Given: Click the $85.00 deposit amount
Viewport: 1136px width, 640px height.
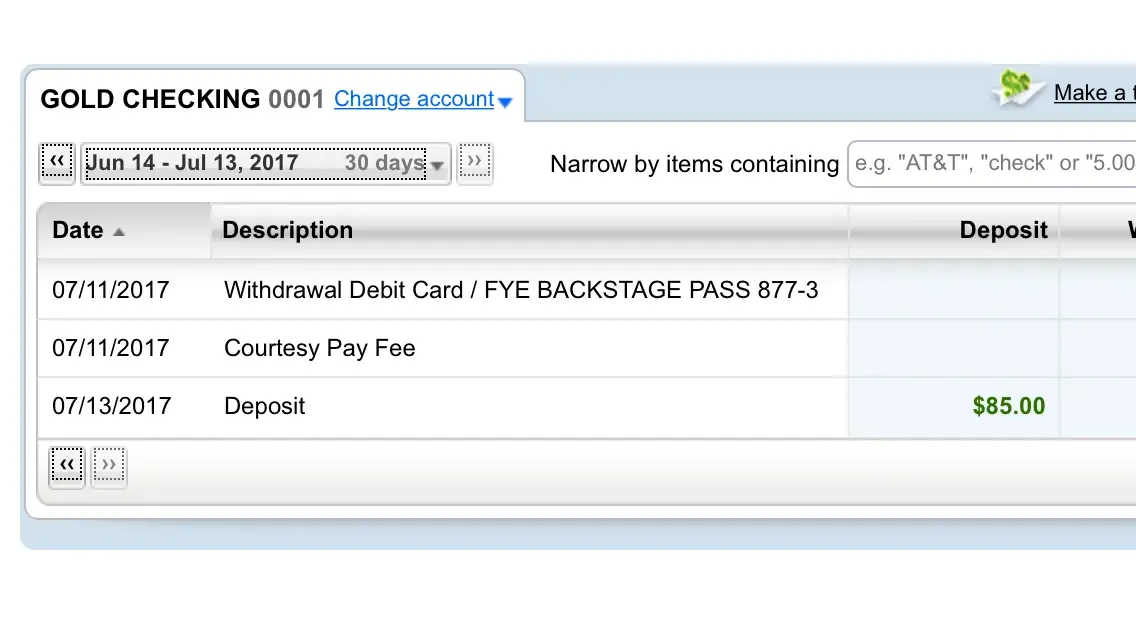Looking at the screenshot, I should [x=1008, y=406].
